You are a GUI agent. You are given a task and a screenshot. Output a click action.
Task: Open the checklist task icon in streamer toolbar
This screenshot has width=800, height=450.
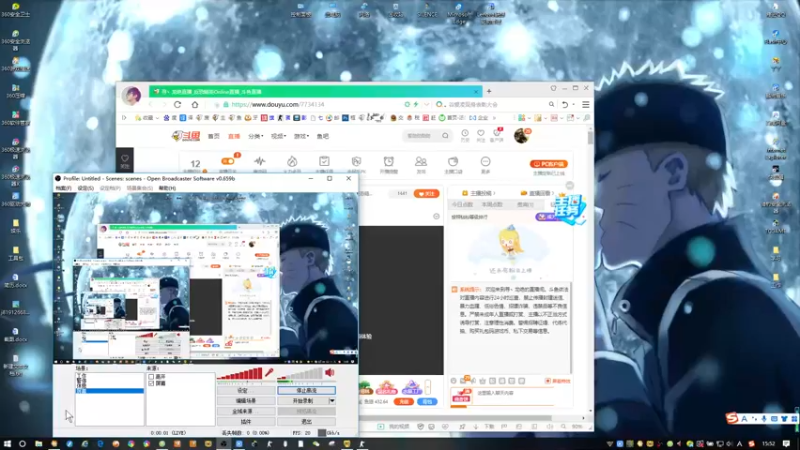pos(324,162)
